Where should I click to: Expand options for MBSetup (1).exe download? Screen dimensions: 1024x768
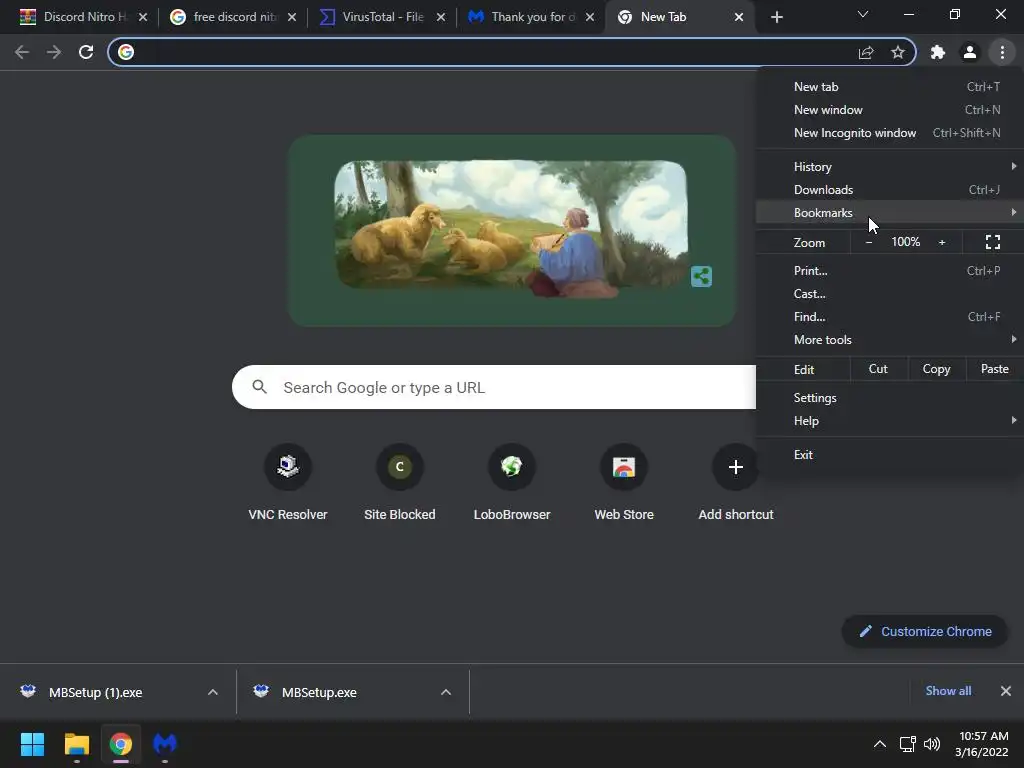[213, 692]
